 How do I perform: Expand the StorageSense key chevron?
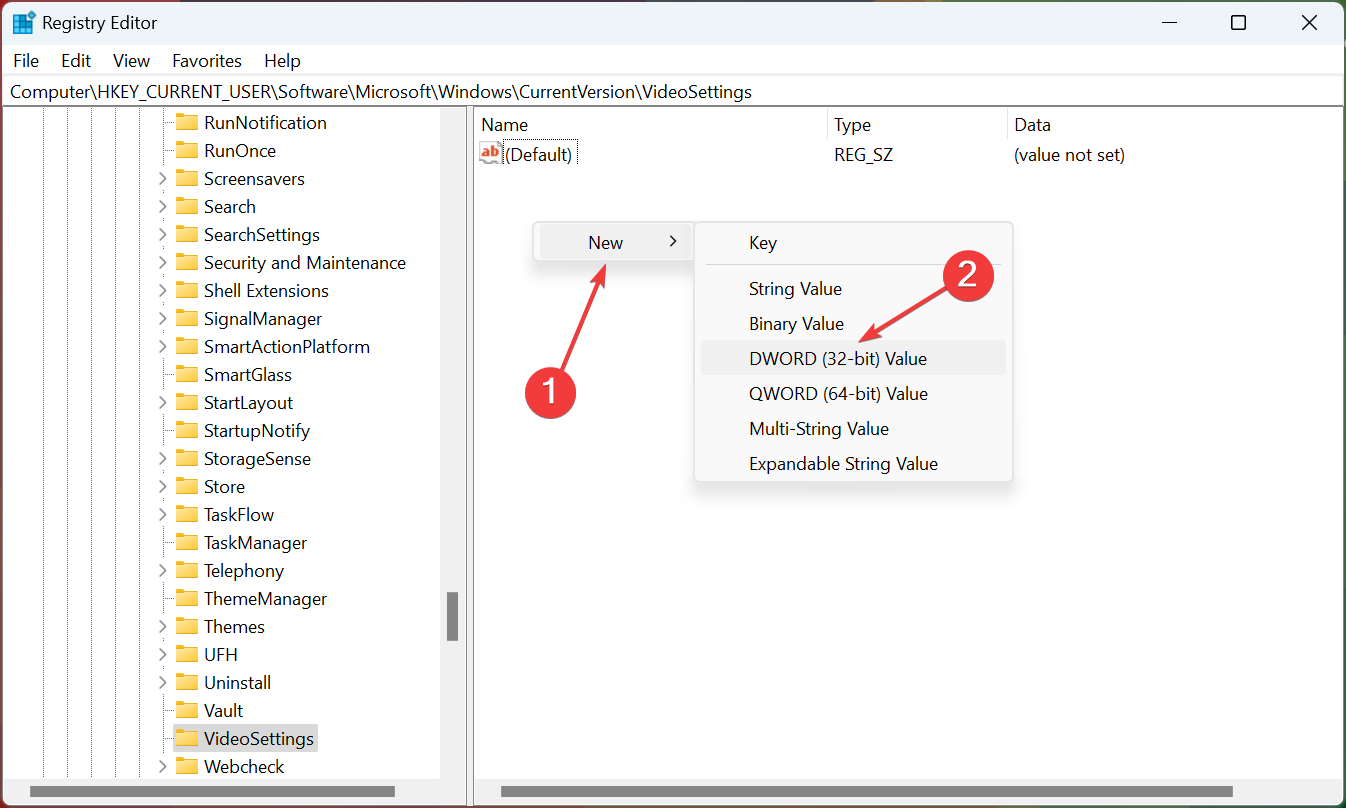pyautogui.click(x=162, y=459)
